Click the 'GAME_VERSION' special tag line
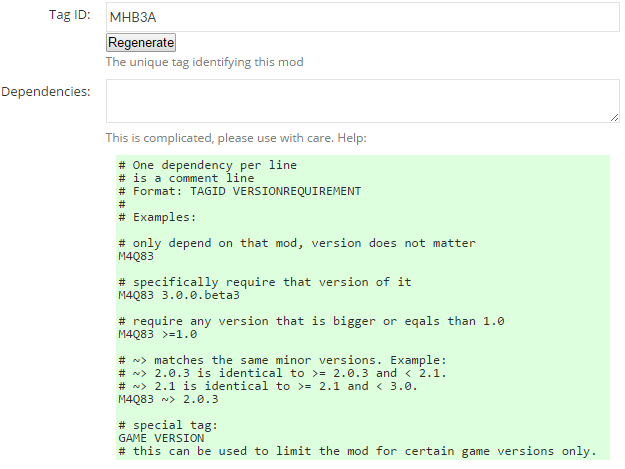Image resolution: width=625 pixels, height=469 pixels. [161, 438]
